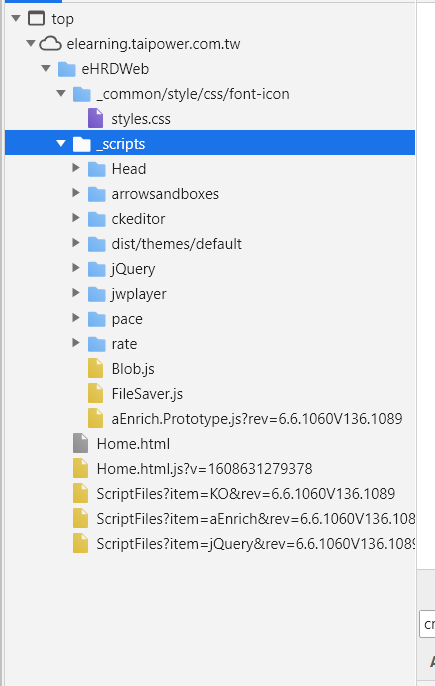This screenshot has height=686, width=435.
Task: Collapse the _scripts folder arrow
Action: pyautogui.click(x=61, y=143)
